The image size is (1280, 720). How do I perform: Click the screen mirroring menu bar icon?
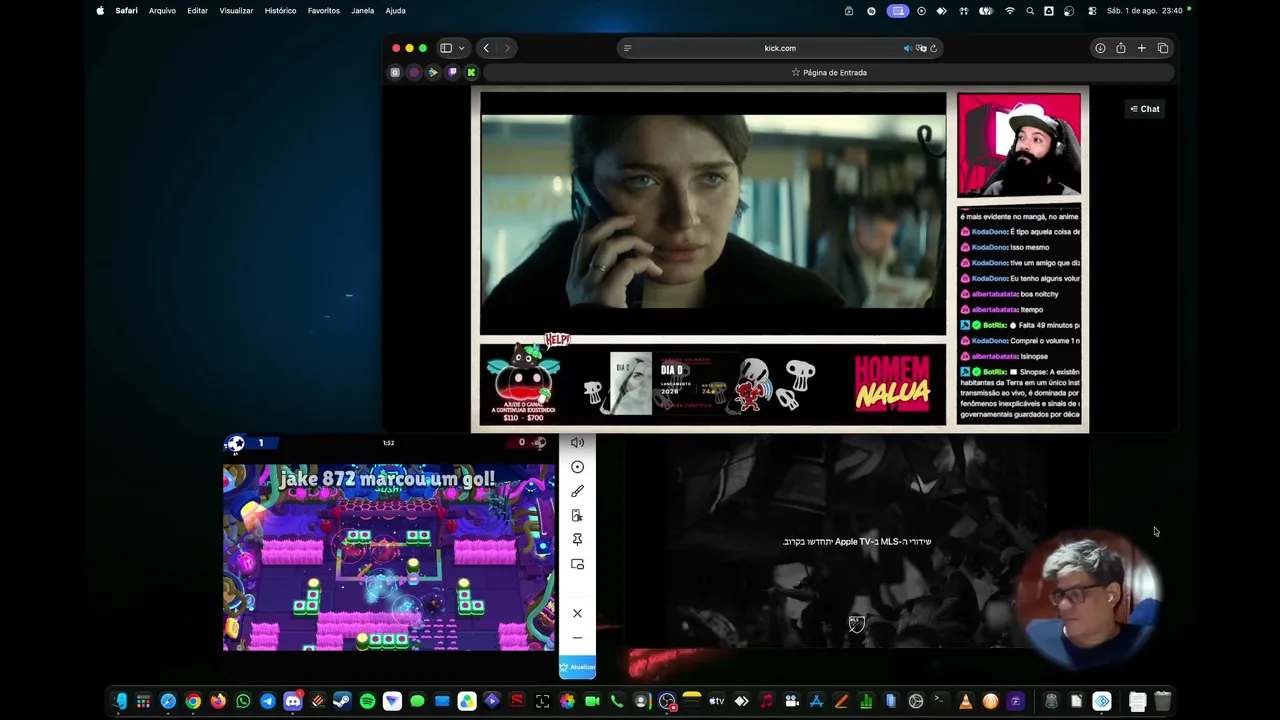click(898, 11)
